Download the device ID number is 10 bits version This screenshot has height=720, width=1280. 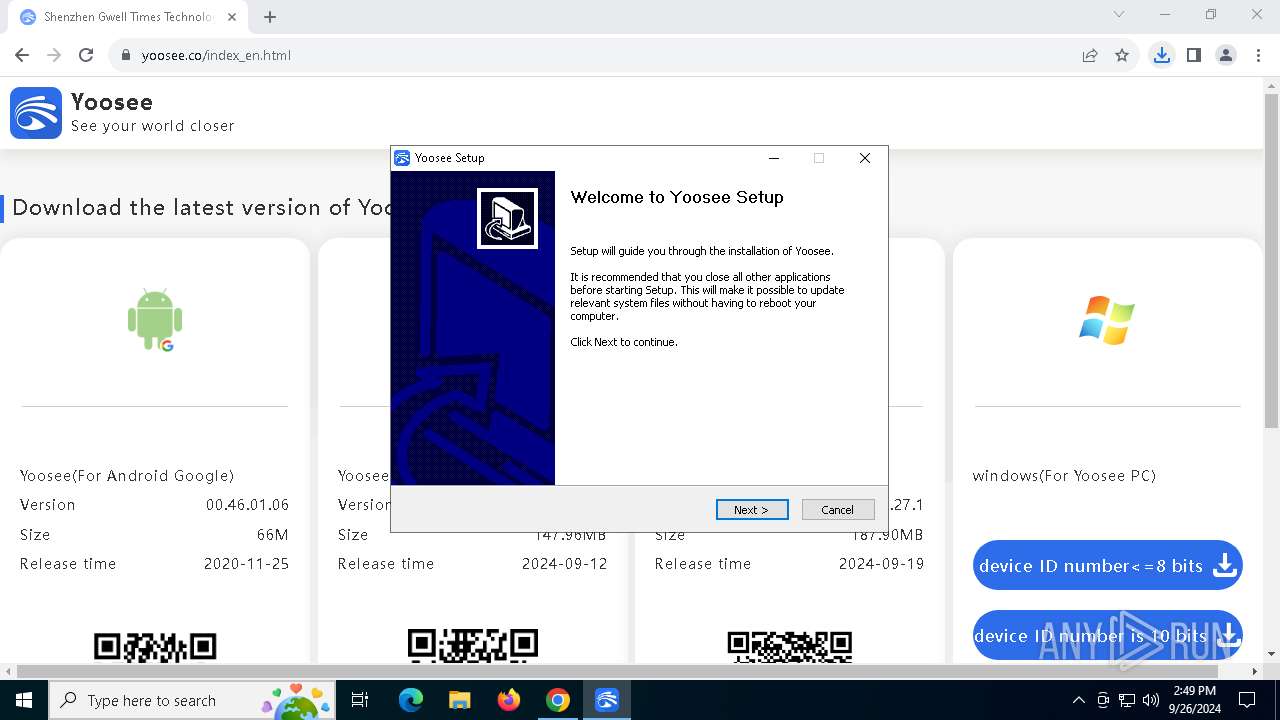coord(1108,636)
